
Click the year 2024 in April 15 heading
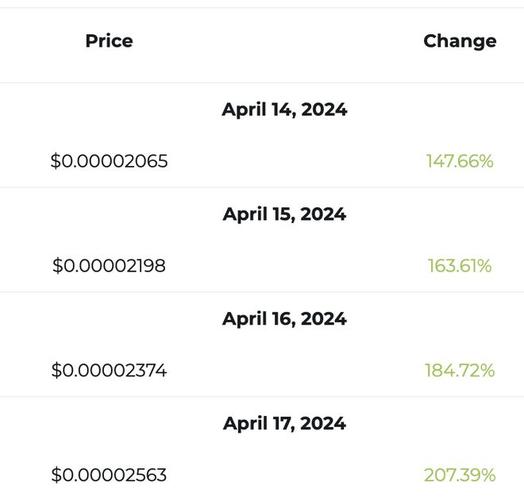tap(323, 214)
